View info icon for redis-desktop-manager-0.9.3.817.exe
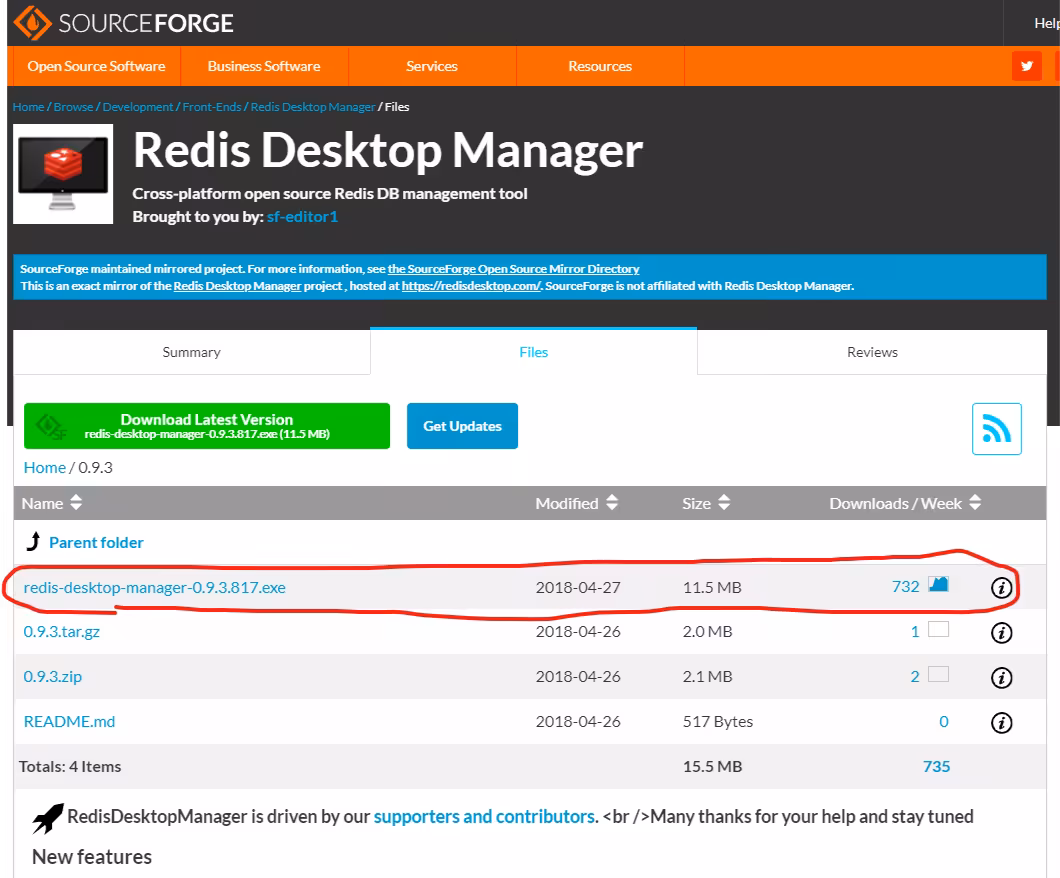The height and width of the screenshot is (878, 1060). [x=1001, y=587]
